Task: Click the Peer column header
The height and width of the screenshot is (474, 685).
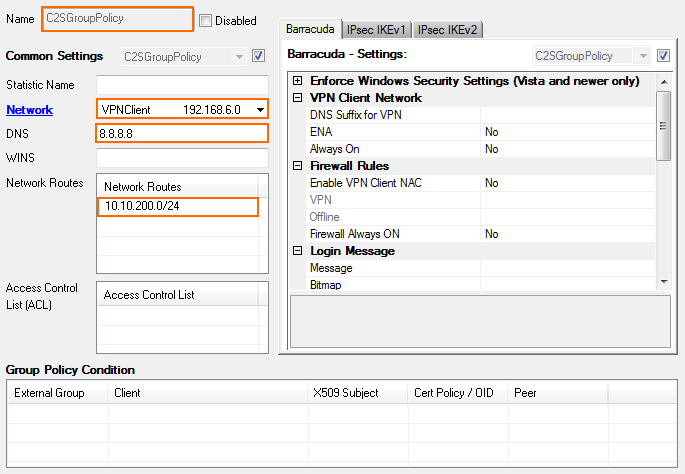Action: click(558, 393)
